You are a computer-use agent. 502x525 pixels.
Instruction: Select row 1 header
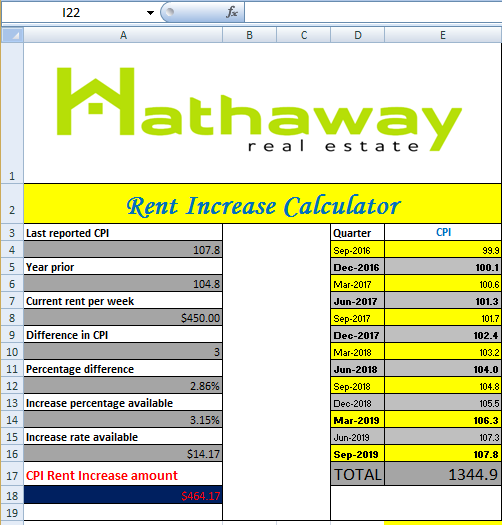pyautogui.click(x=12, y=113)
